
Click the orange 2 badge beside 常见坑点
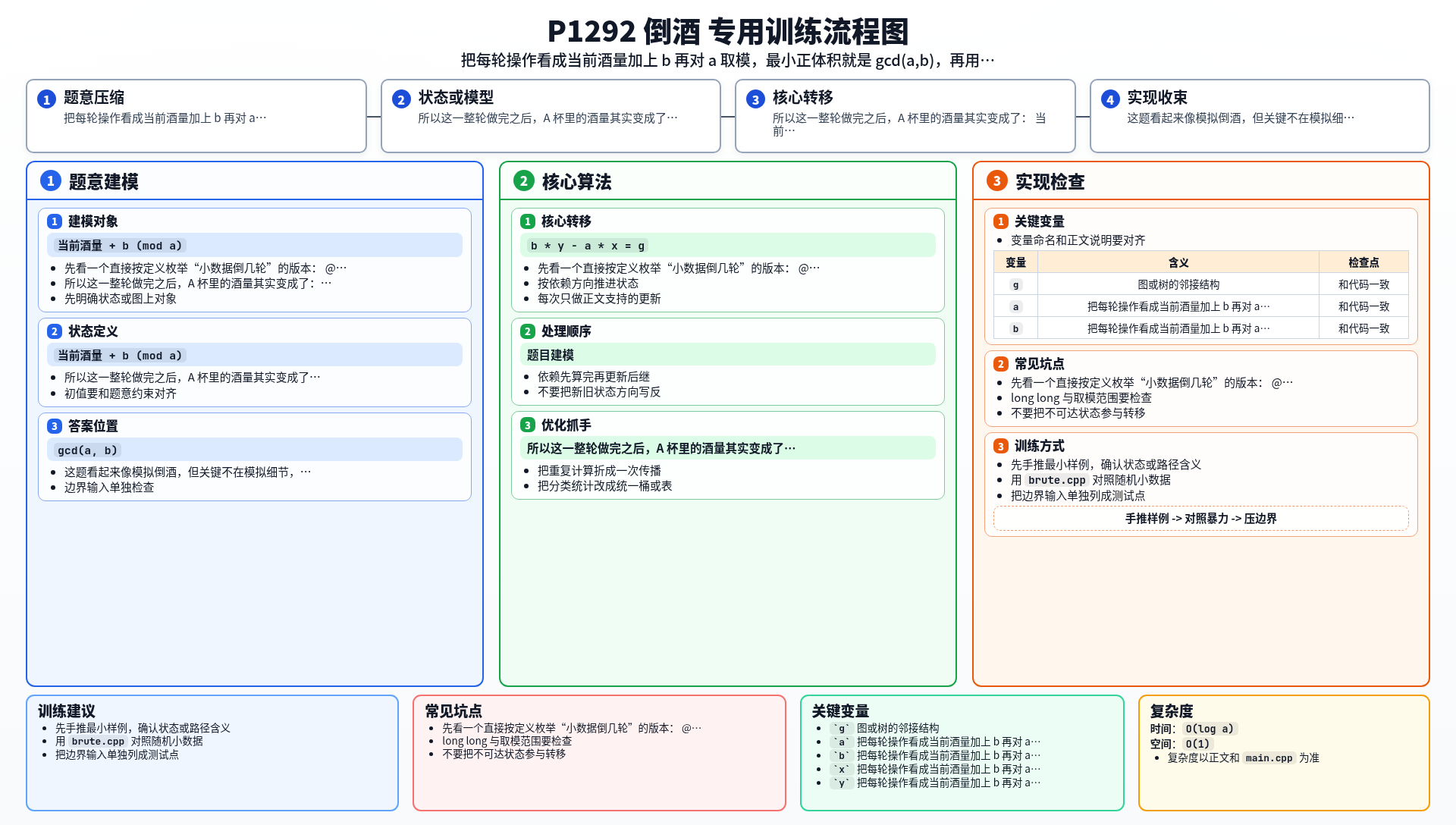tap(1001, 364)
